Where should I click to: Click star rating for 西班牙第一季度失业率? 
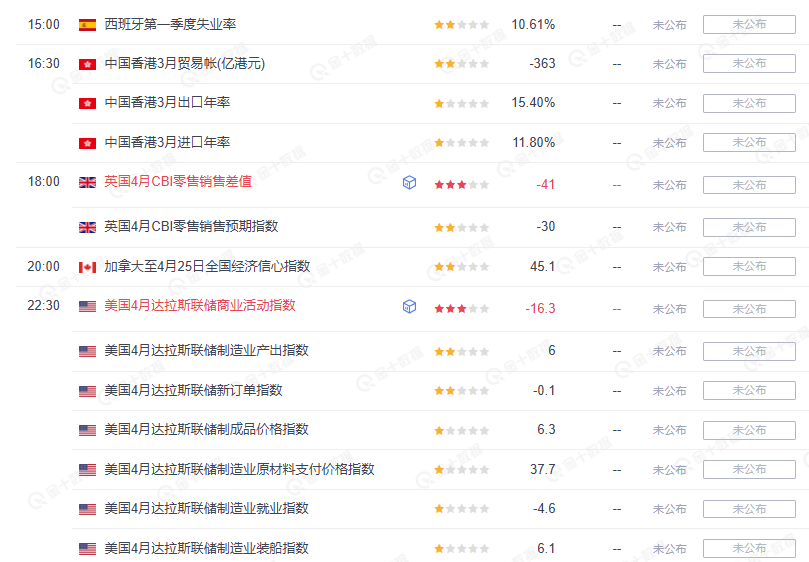tap(461, 25)
